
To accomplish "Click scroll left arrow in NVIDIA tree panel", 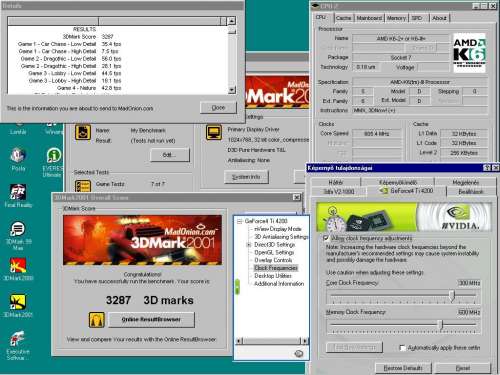I will [x=238, y=341].
